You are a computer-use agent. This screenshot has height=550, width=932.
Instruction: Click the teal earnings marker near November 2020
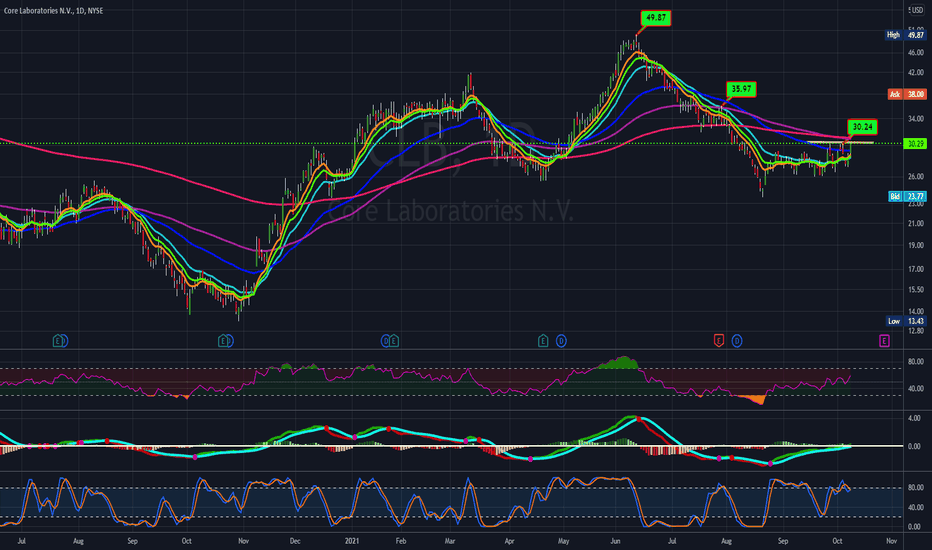point(223,341)
